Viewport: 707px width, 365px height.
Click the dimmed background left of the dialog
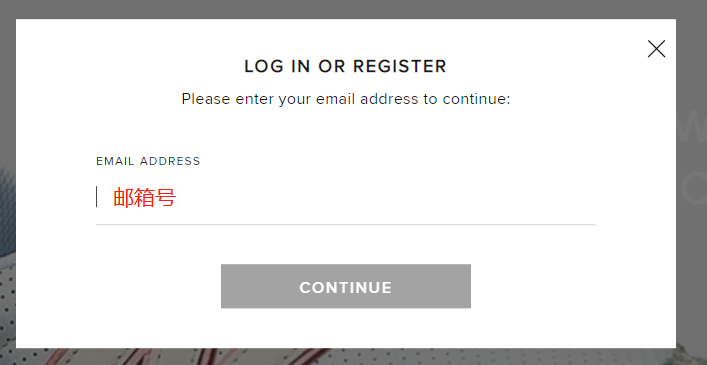pos(8,180)
